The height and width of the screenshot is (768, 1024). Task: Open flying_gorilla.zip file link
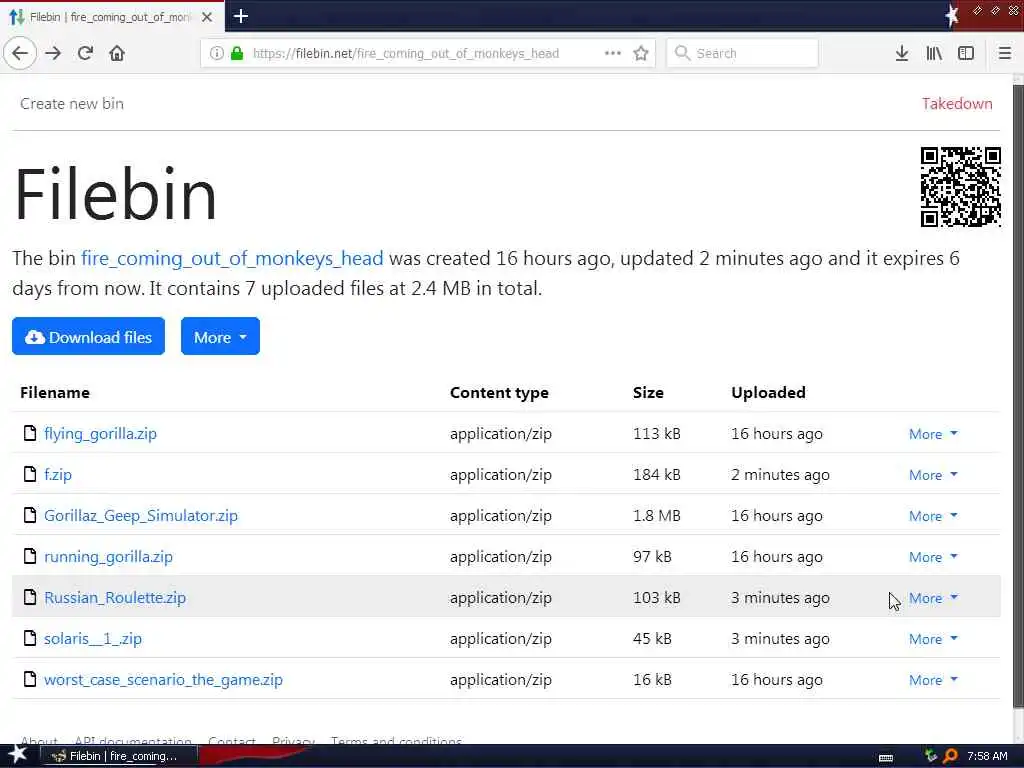click(x=100, y=434)
